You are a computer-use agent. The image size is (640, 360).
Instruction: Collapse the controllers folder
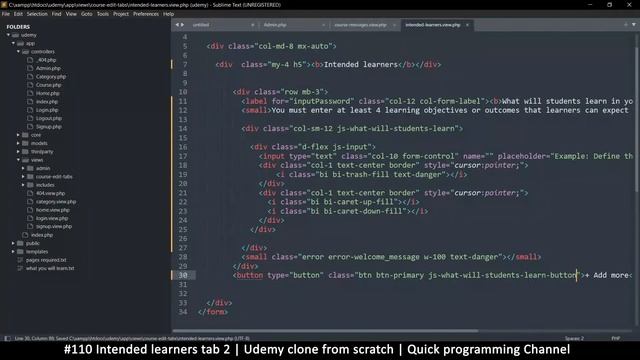tap(18, 52)
